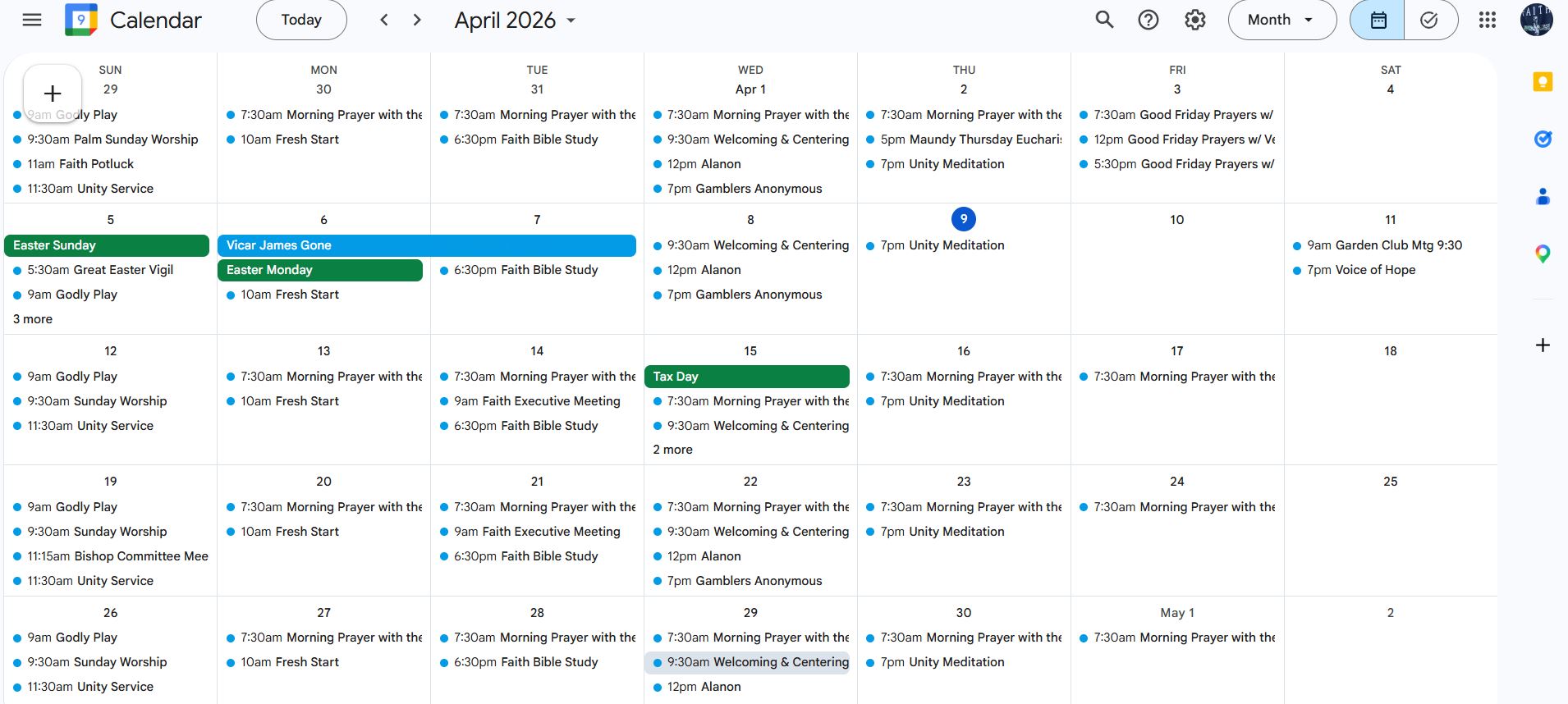This screenshot has height=704, width=1568.
Task: Open Google Maps in side panel
Action: point(1543,254)
